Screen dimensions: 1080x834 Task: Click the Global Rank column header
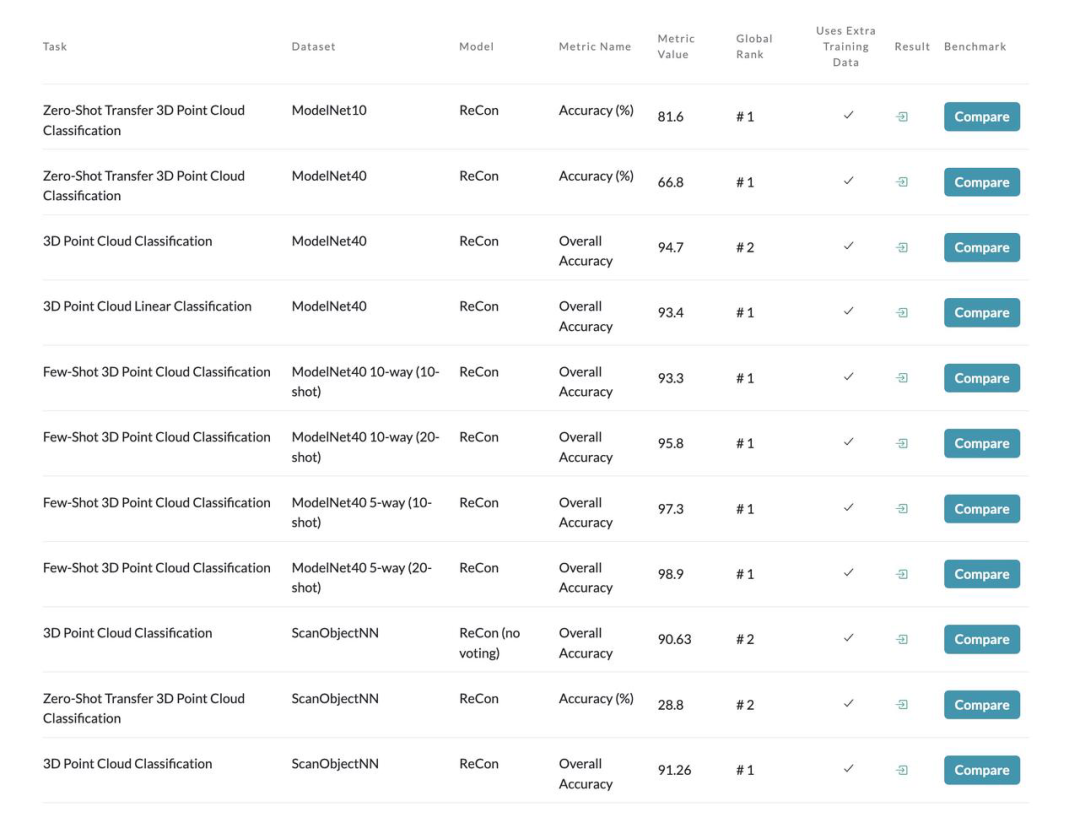coord(754,46)
